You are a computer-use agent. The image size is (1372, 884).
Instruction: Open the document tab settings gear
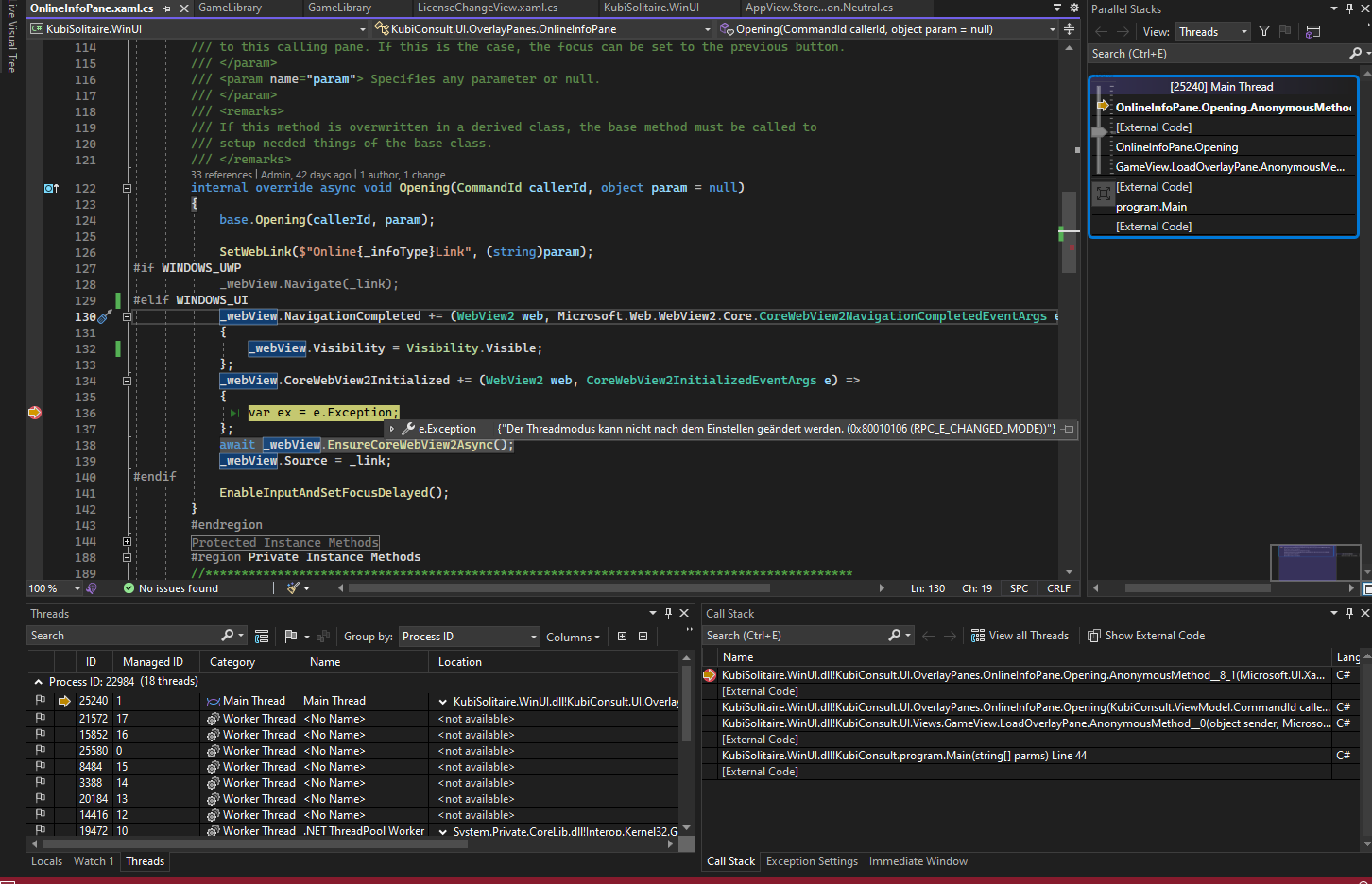coord(1073,8)
